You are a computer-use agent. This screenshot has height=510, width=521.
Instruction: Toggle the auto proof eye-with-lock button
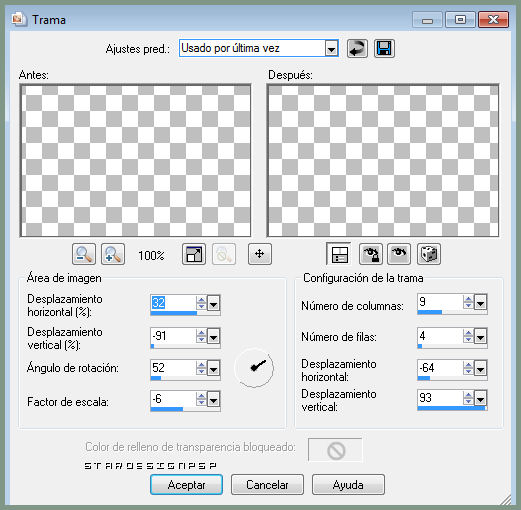pos(371,254)
